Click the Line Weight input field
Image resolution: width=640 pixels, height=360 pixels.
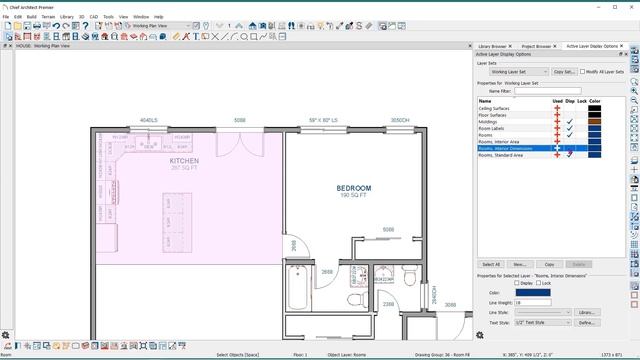click(533, 302)
